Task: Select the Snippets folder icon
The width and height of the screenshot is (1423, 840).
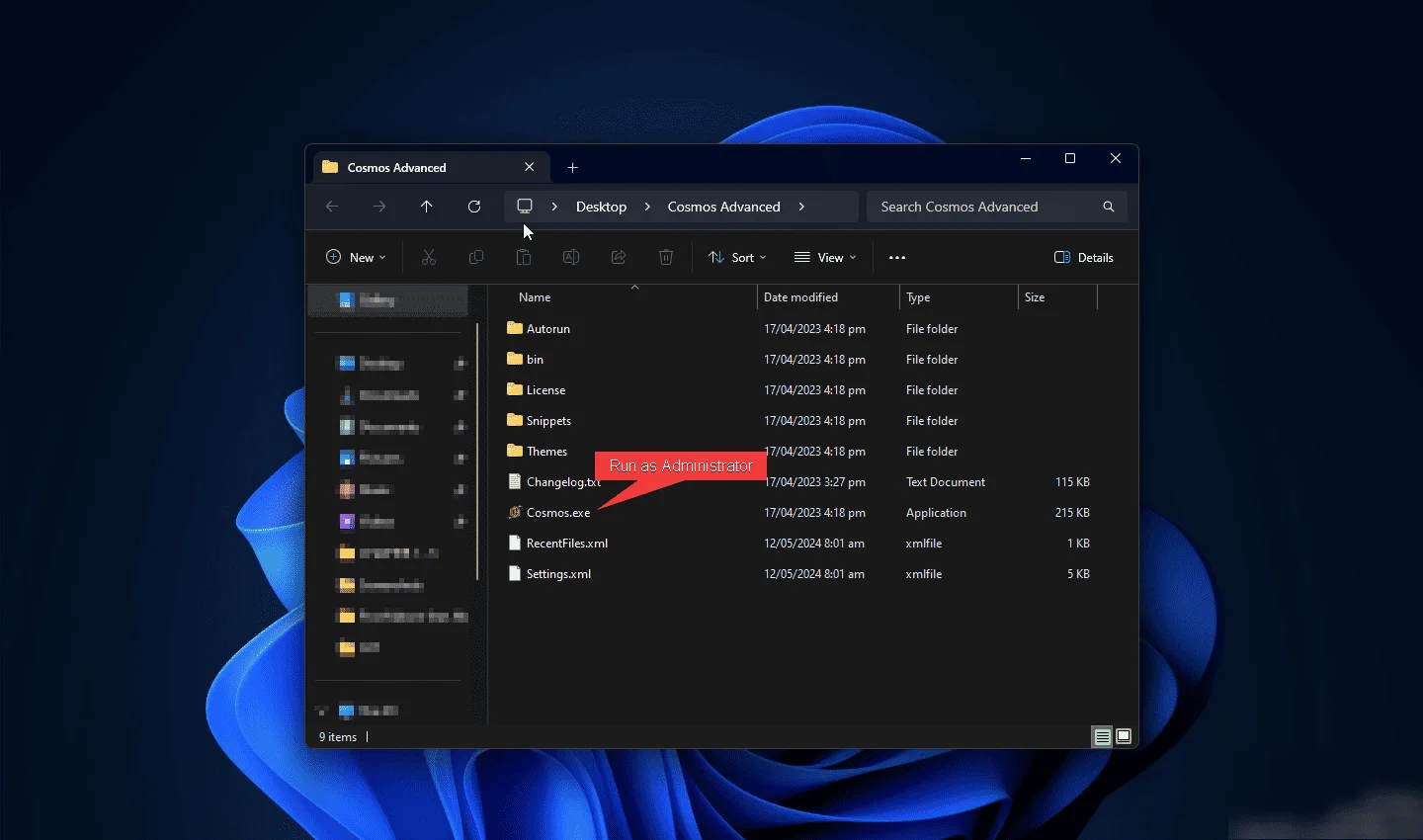Action: tap(514, 420)
